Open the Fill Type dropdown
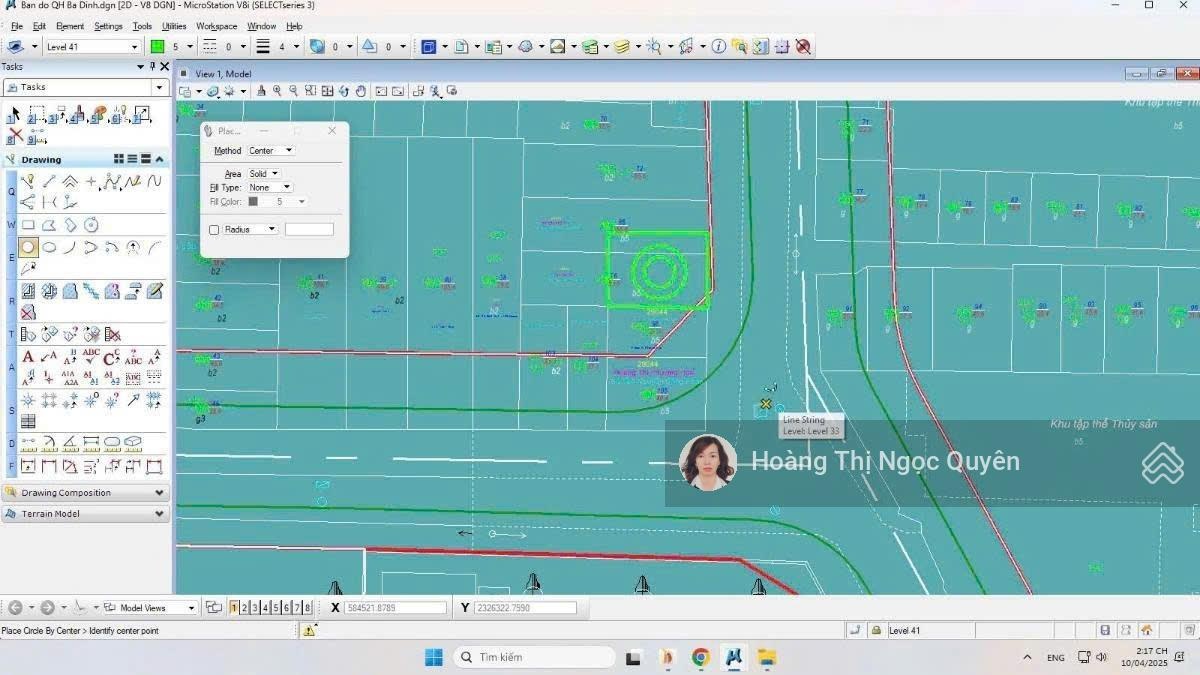This screenshot has width=1200, height=675. [271, 187]
